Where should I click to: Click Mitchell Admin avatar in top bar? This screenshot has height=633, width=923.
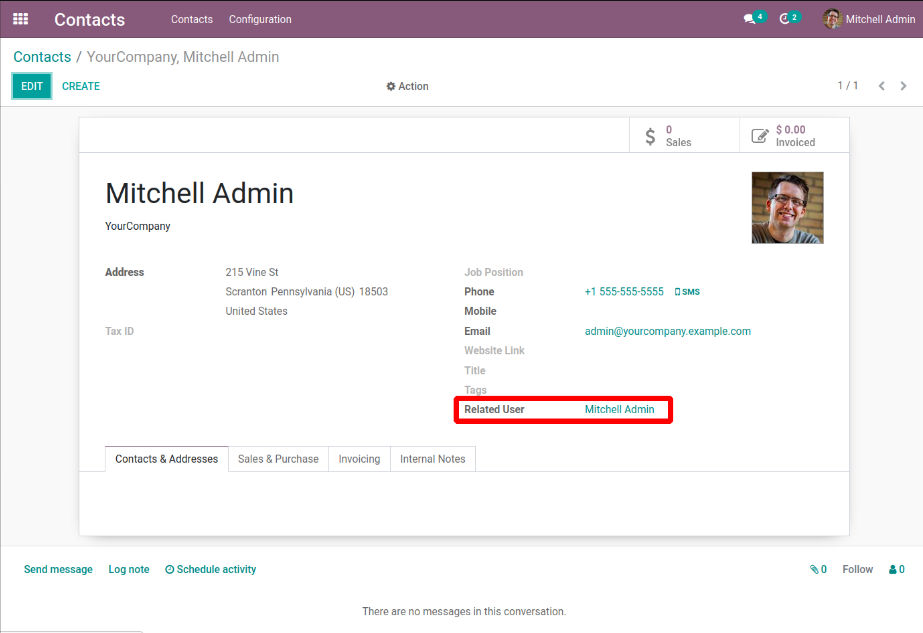pos(832,19)
